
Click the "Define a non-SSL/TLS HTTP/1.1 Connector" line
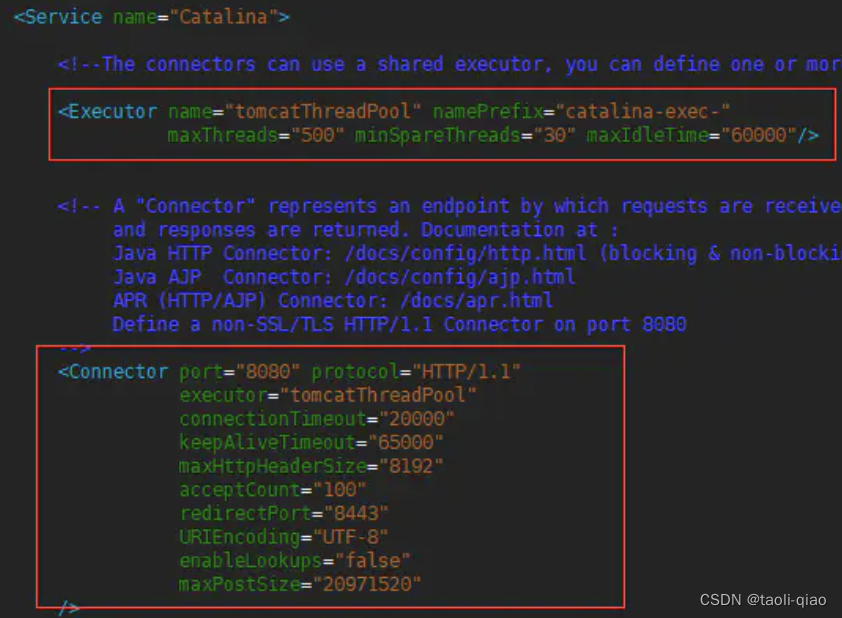pyautogui.click(x=399, y=324)
